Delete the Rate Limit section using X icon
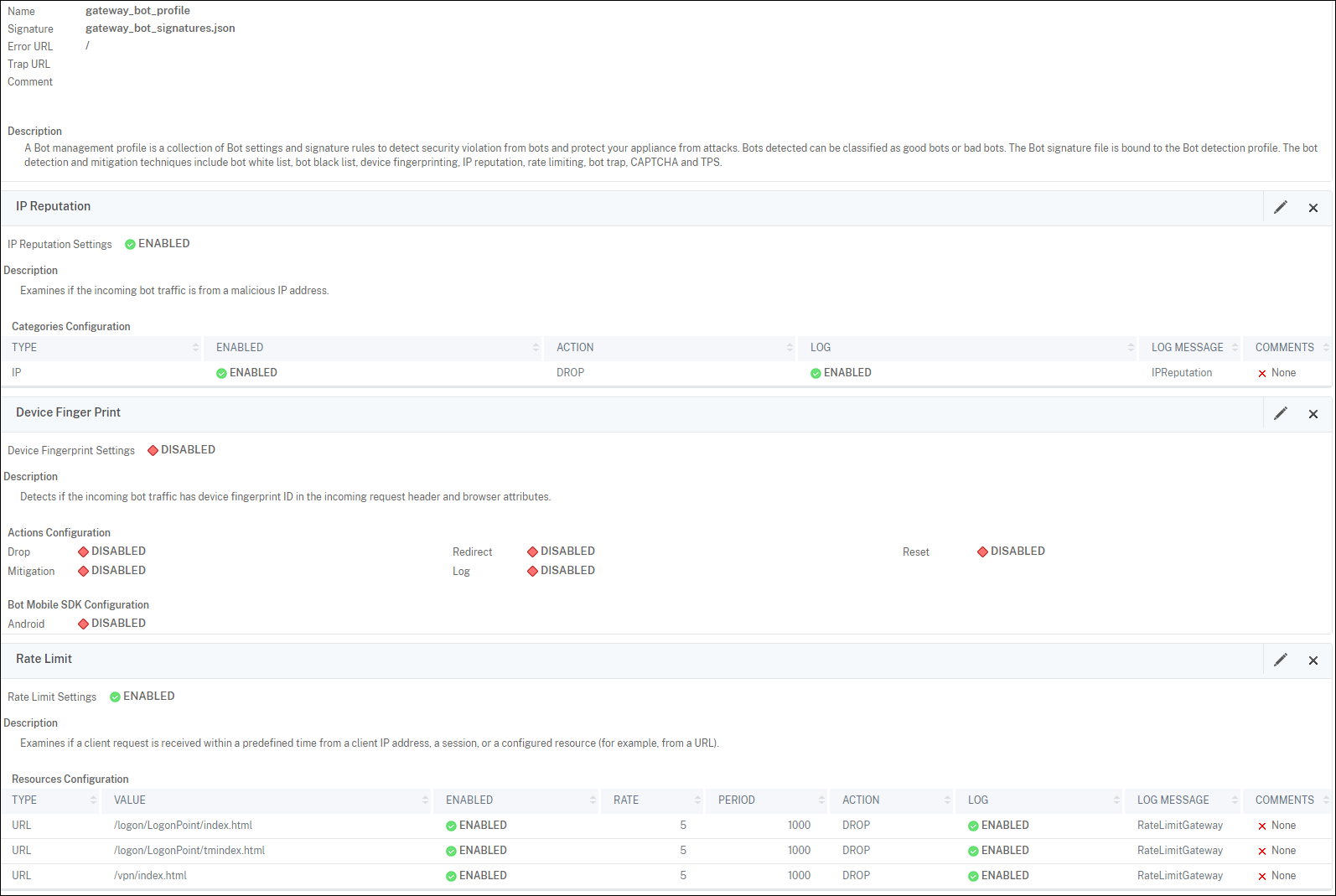The height and width of the screenshot is (896, 1336). (1313, 660)
